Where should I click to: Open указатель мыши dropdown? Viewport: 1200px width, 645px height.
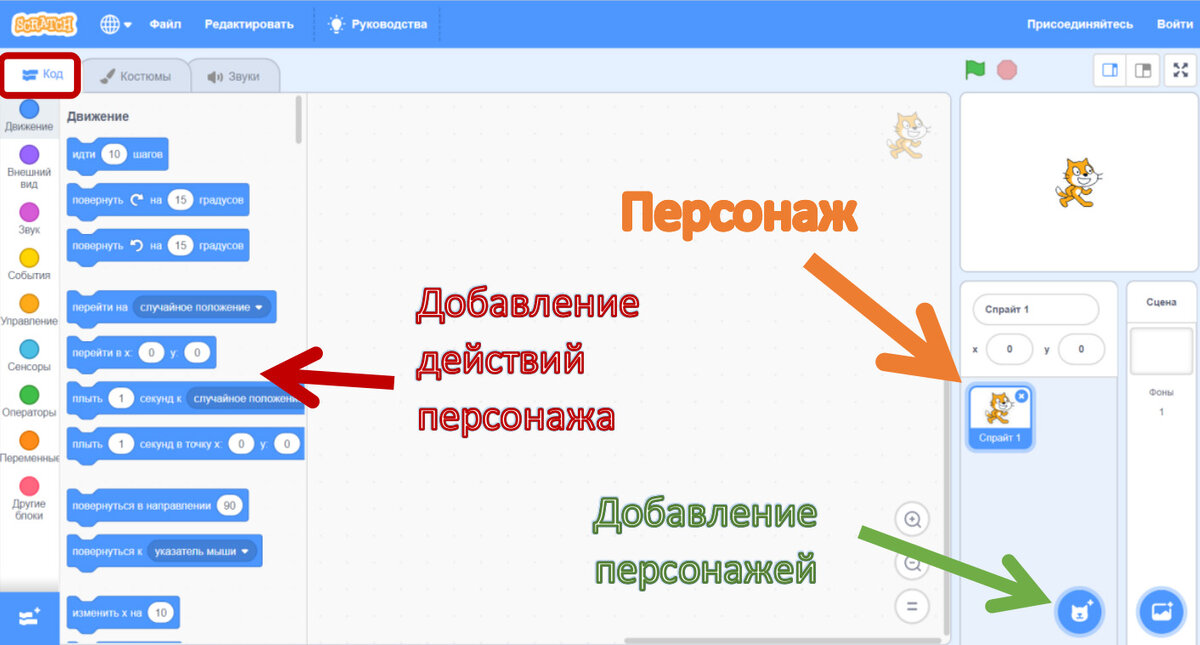click(x=202, y=551)
